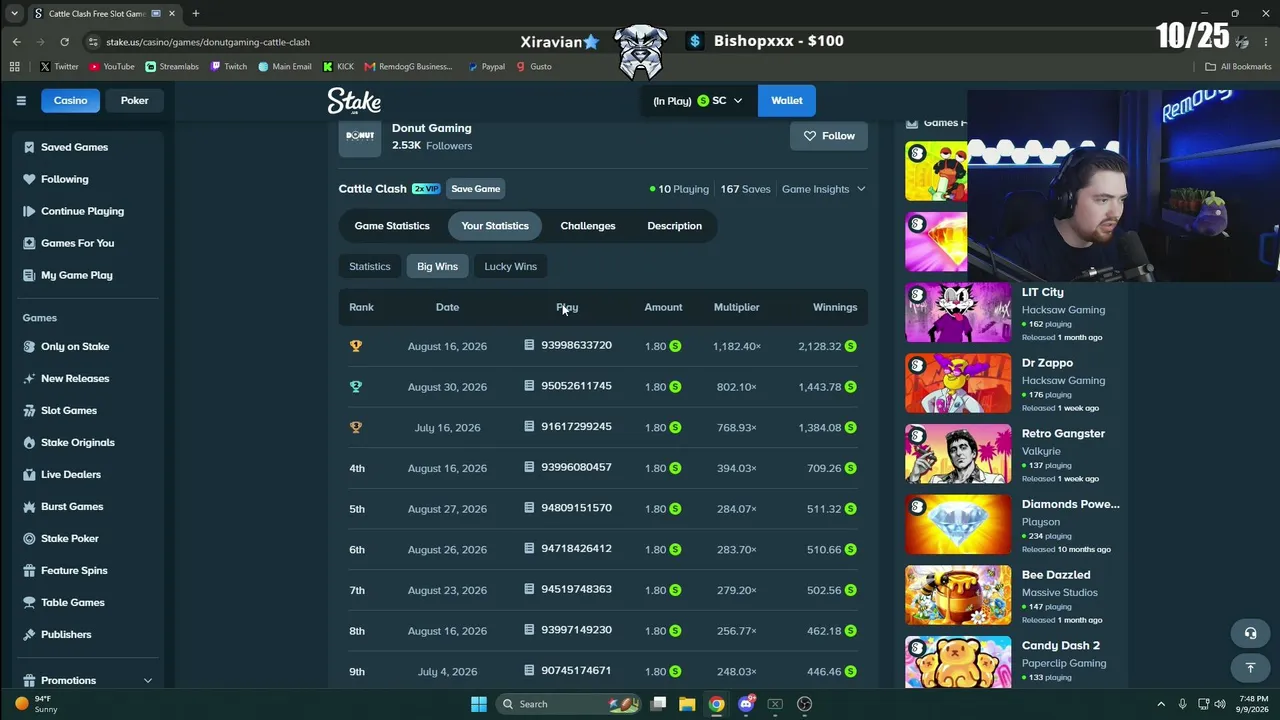This screenshot has width=1280, height=720.
Task: Open Slot Games in the sidebar
Action: 69,410
